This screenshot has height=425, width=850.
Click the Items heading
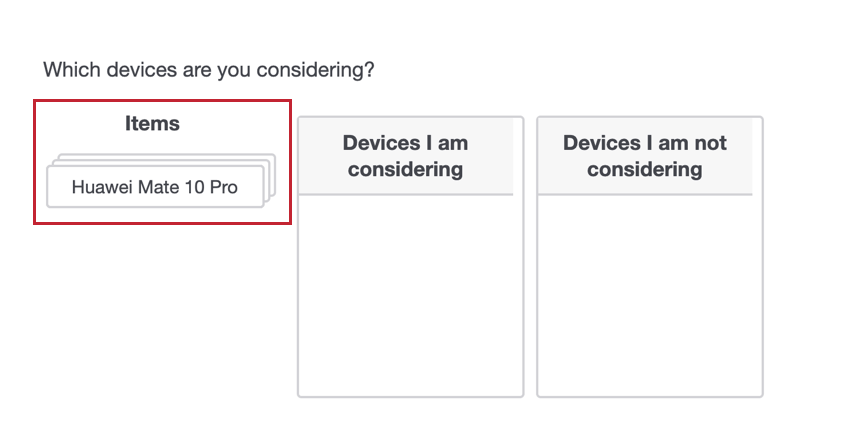[152, 124]
